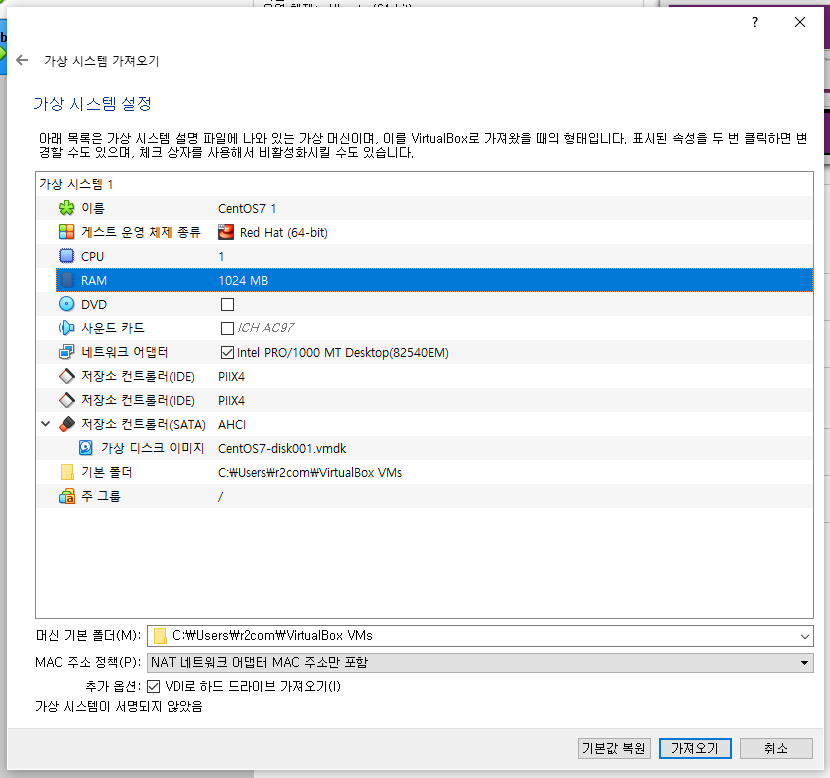Viewport: 830px width, 778px height.
Task: Toggle import hard drives as VDI checkbox
Action: [154, 686]
